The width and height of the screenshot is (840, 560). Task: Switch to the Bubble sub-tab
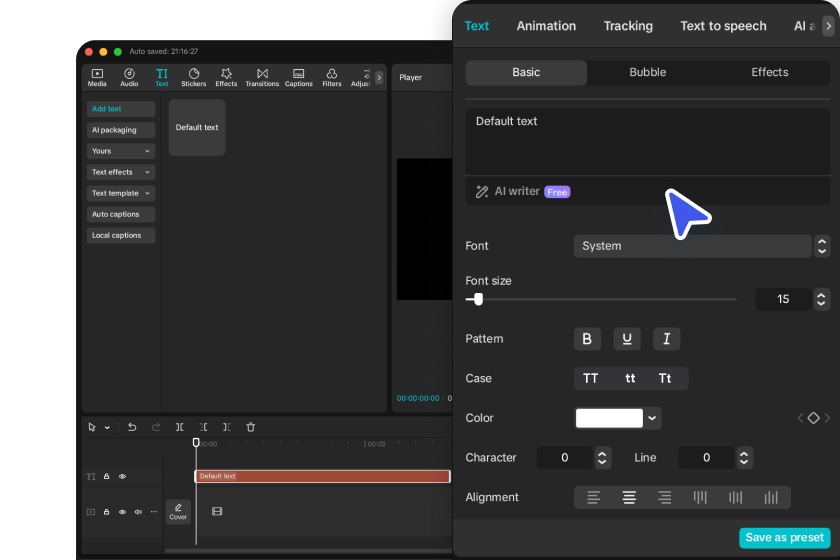coord(648,72)
